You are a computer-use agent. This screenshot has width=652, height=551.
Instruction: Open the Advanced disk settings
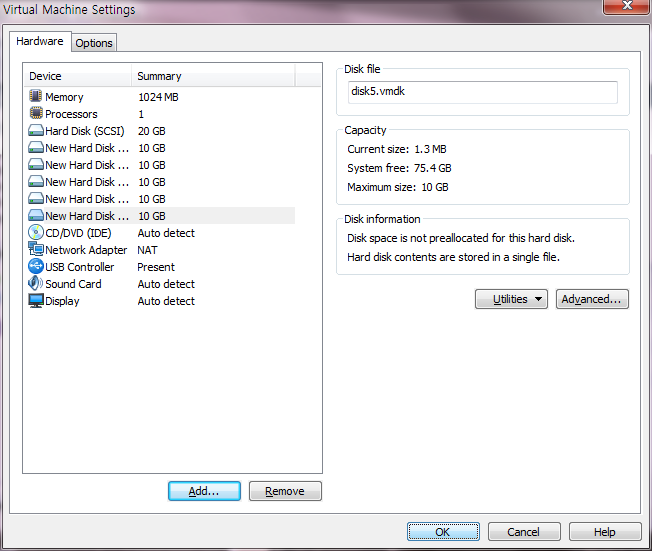click(592, 299)
